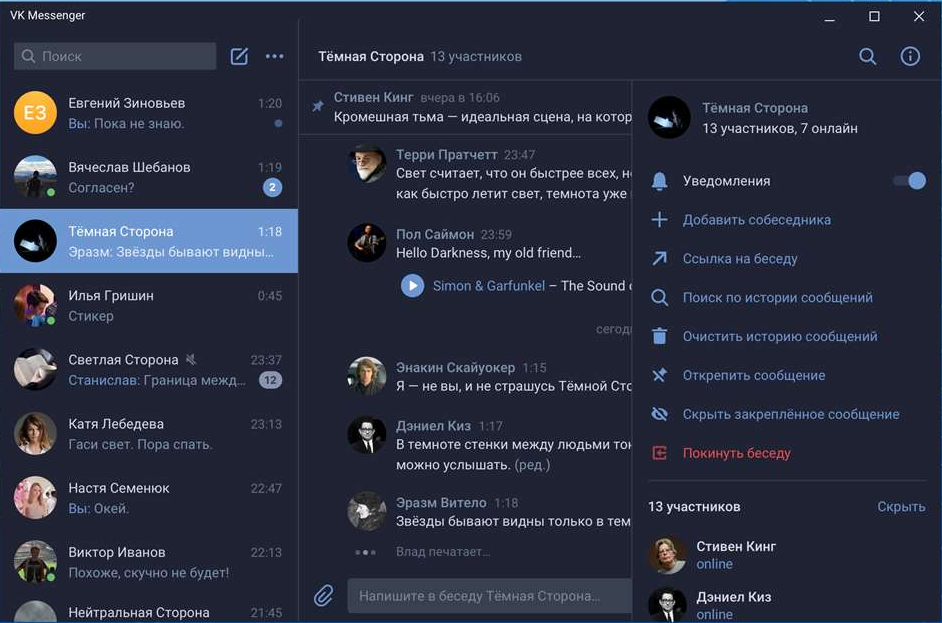Click the trash icon for Очистить историю

(x=660, y=336)
